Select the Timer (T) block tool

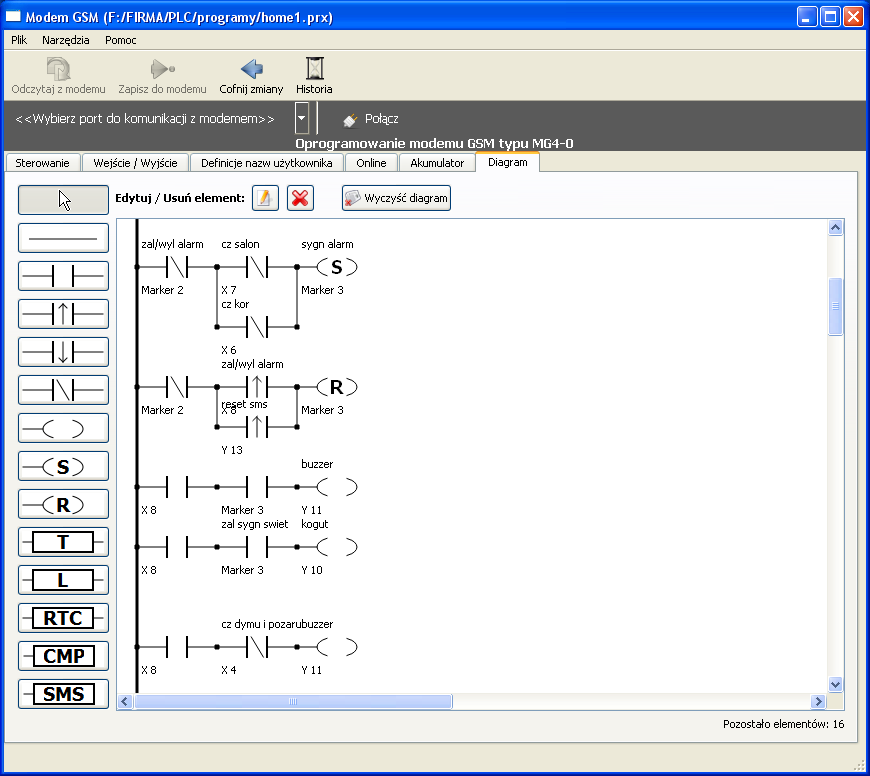tap(63, 542)
